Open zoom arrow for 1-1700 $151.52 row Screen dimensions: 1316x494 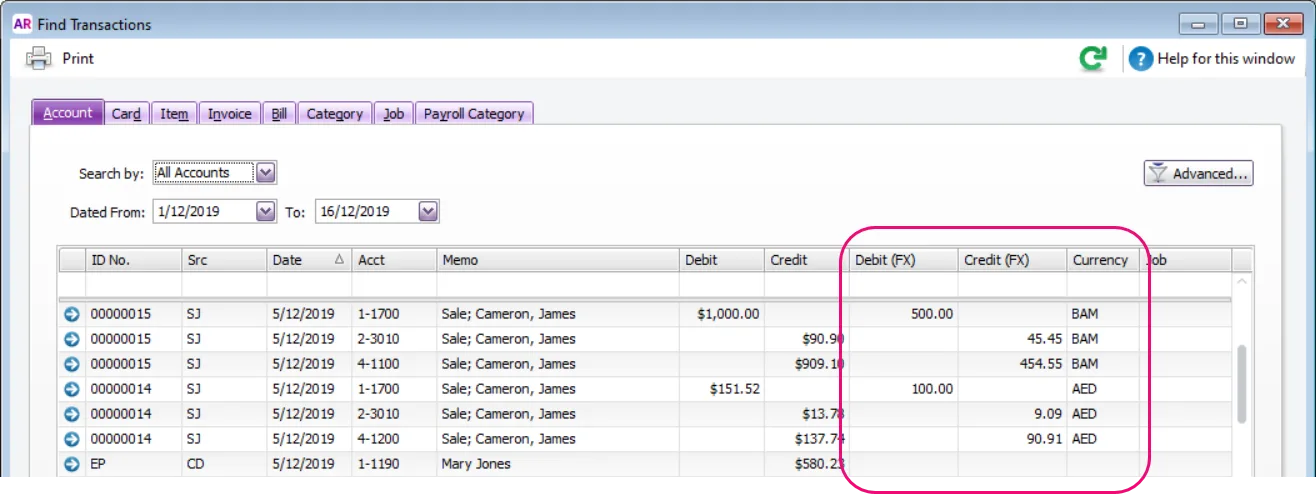72,389
